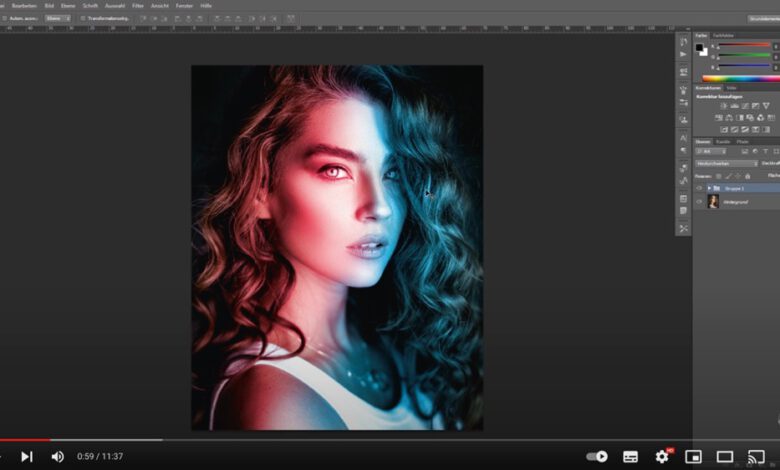Add a Curves adjustment layer
Viewport: 780px width, 470px height.
pos(745,106)
